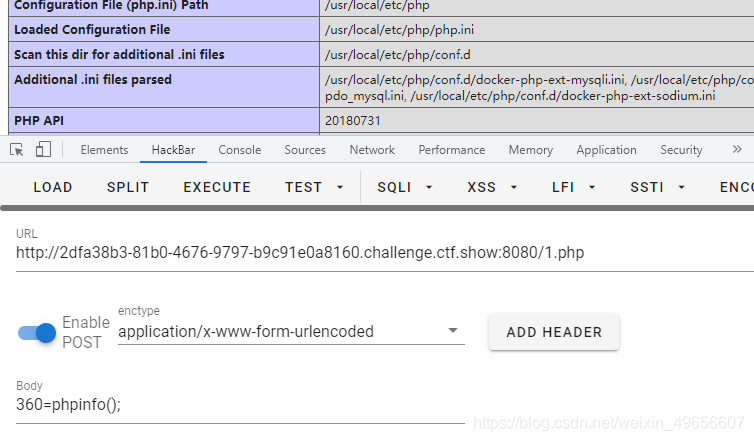Open the LFI dropdown menu
The image size is (754, 441).
click(x=574, y=187)
